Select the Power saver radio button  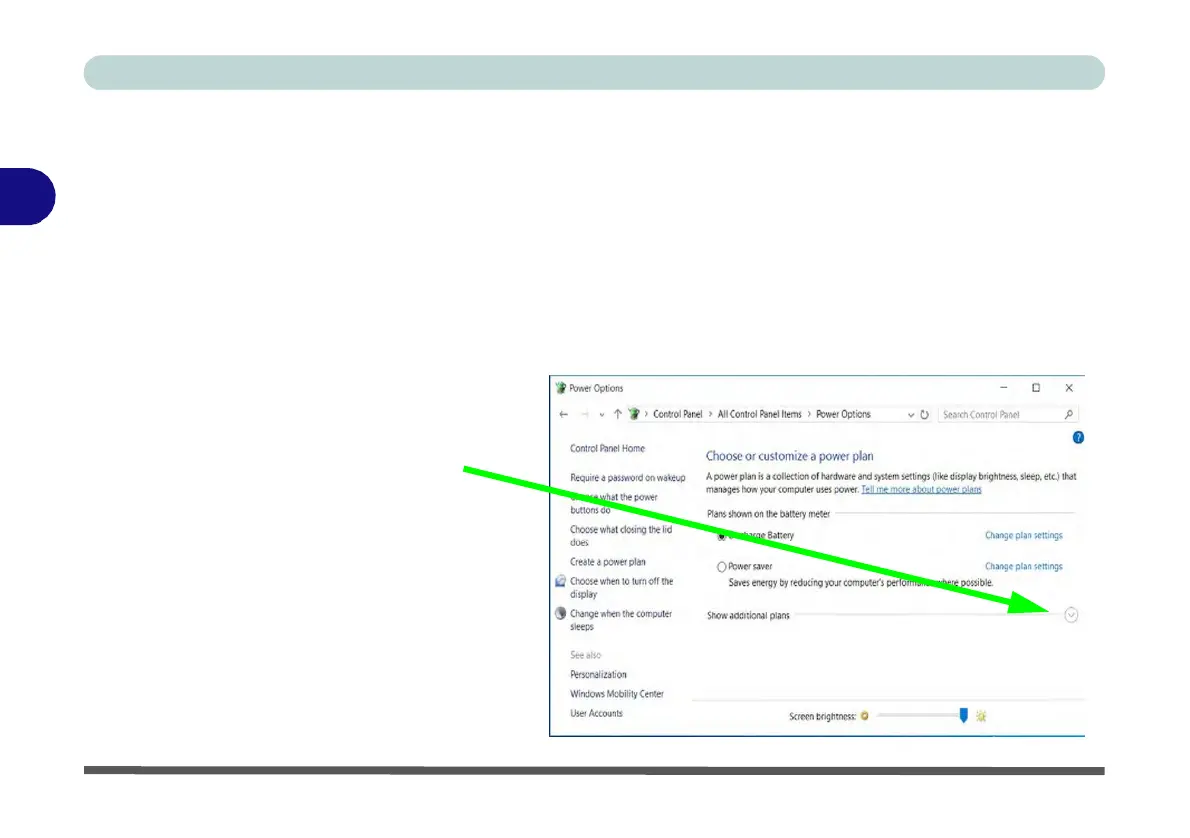(721, 567)
